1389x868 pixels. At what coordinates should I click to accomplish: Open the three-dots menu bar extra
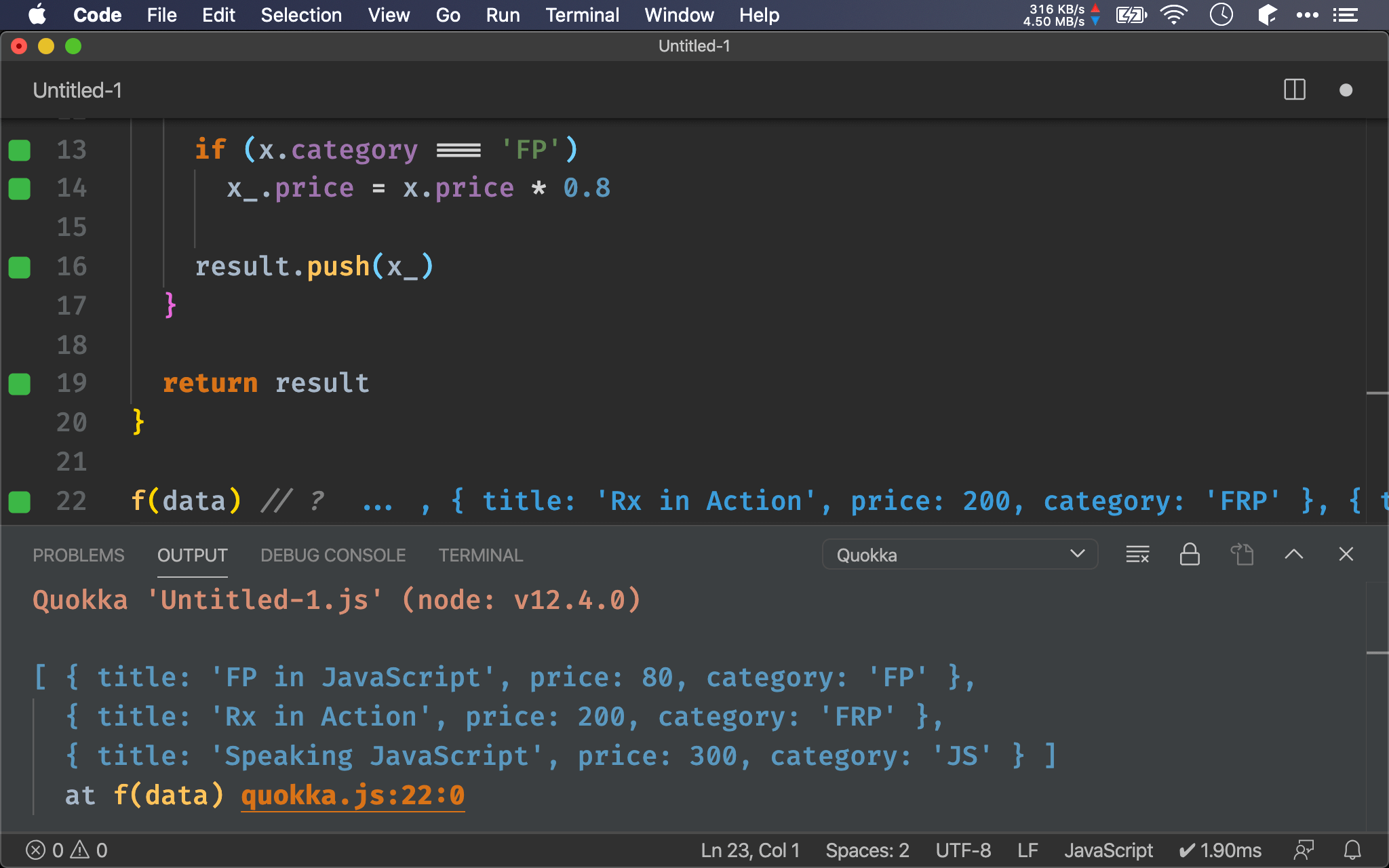pos(1307,15)
